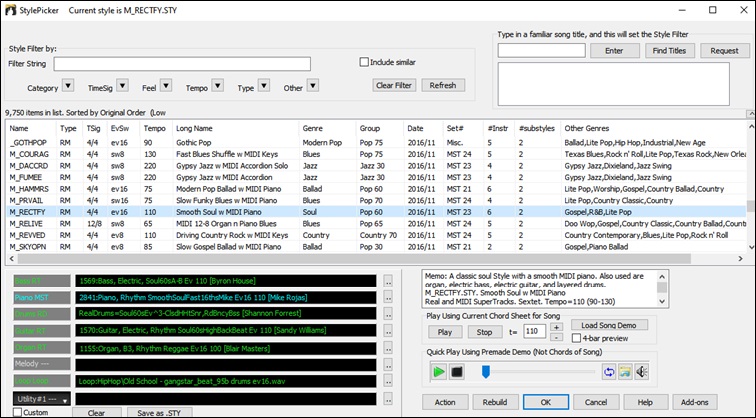Viewport: 756px width, 418px height.
Task: Click the Clear Filter button
Action: tap(394, 85)
